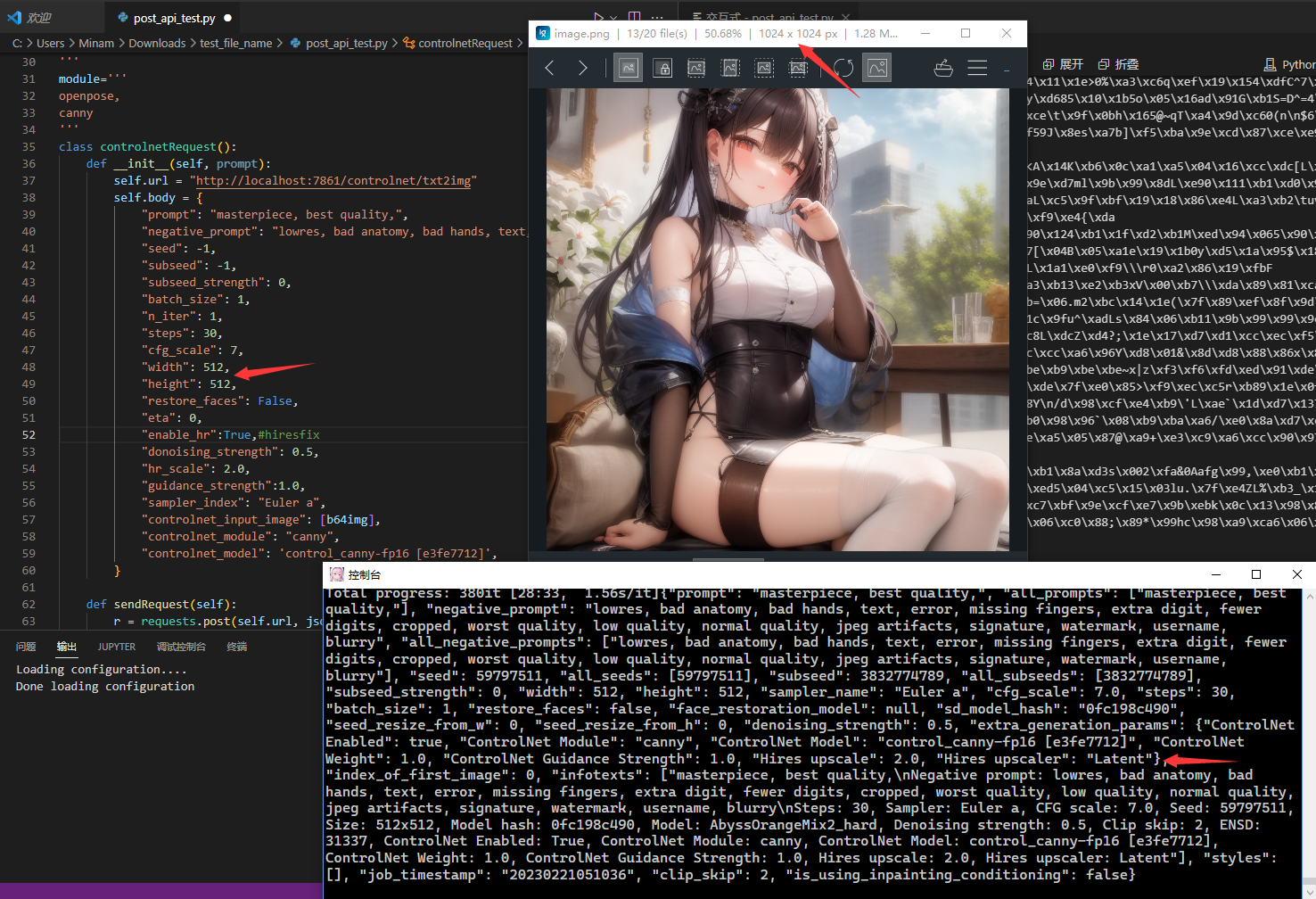Click the C: drive breadcrumb

tap(17, 43)
